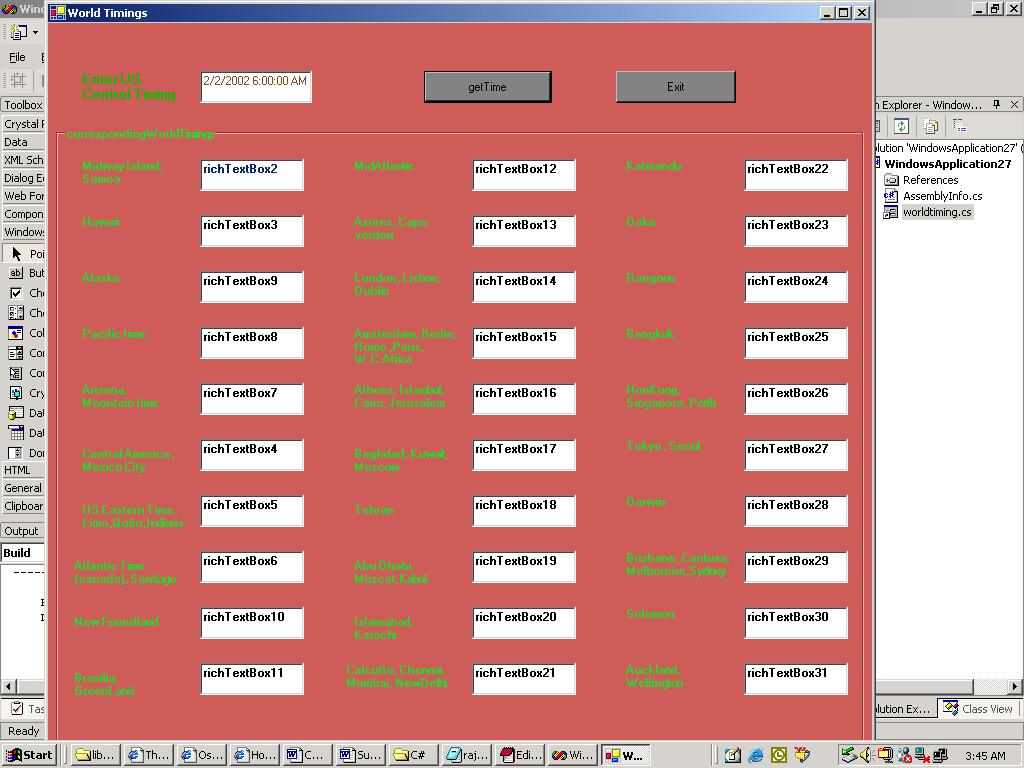Click New Project icon in Visual Studio toolbar
Viewport: 1024px width, 768px height.
click(18, 31)
